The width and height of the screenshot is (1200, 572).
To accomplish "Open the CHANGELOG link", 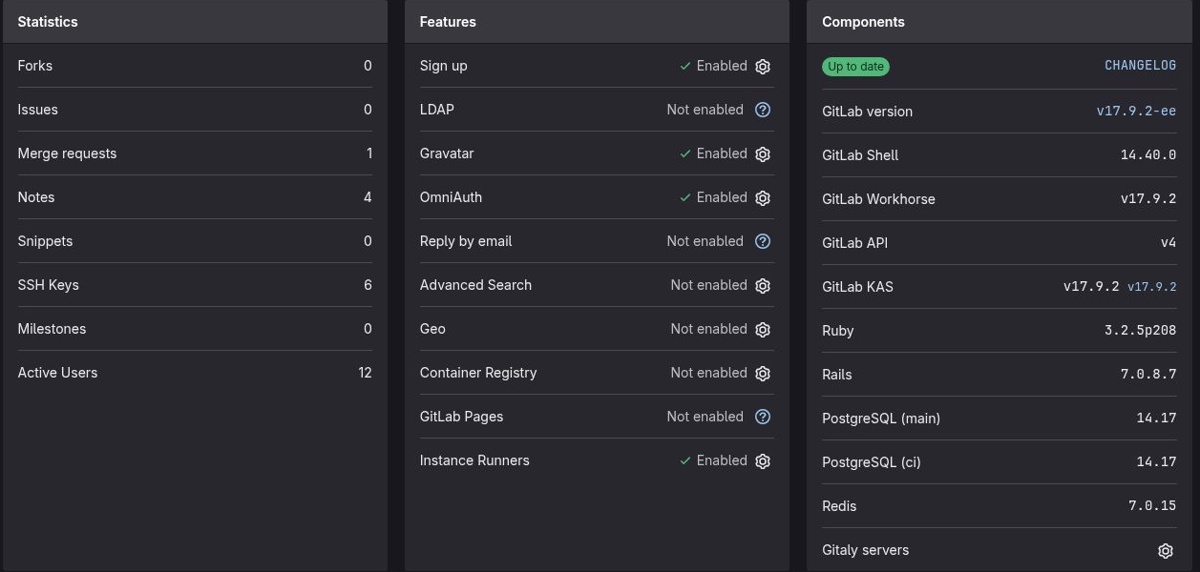I will (1140, 66).
